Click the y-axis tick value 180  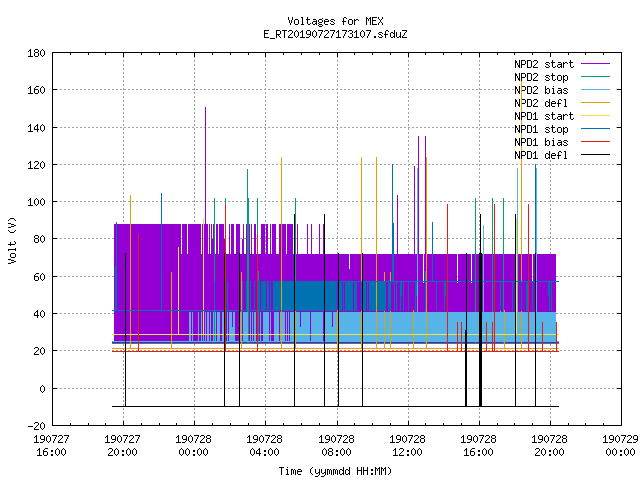point(36,53)
